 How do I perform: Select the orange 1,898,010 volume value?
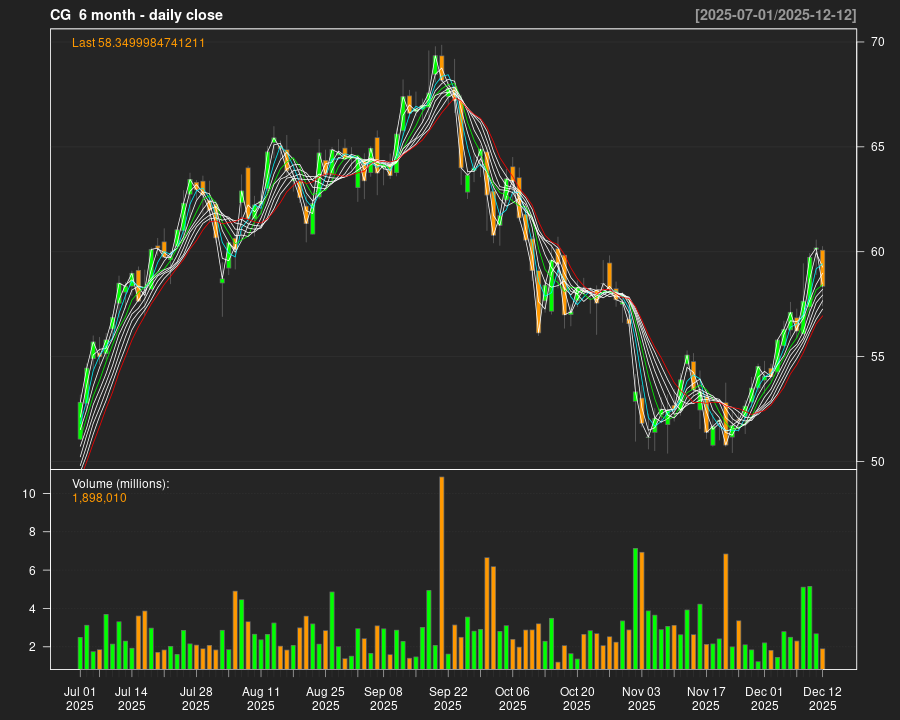point(99,498)
